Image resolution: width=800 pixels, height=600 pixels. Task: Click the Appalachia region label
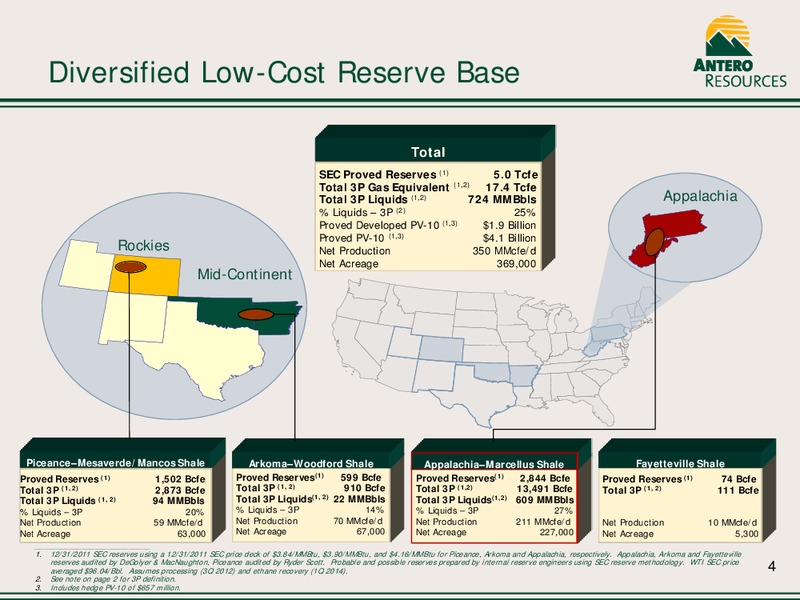coord(700,196)
